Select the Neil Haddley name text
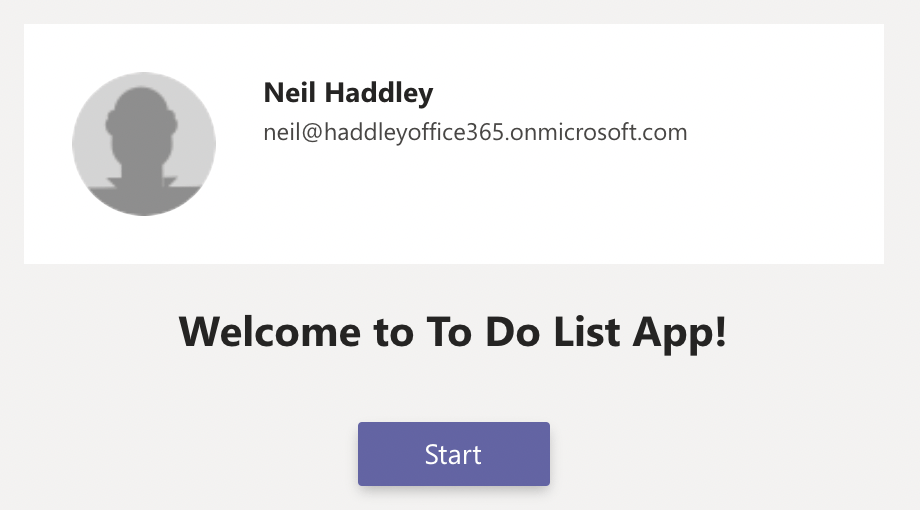This screenshot has width=920, height=510. tap(348, 94)
